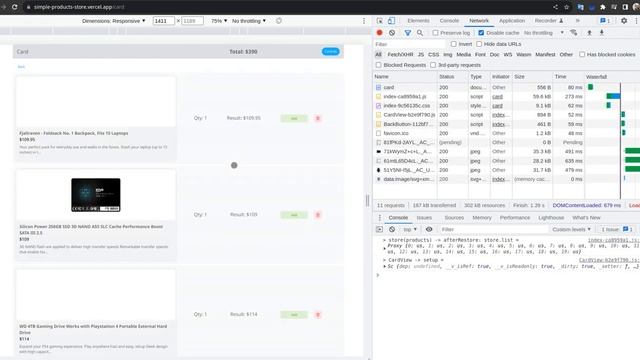This screenshot has height=360, width=640.
Task: Clear the console output
Action: [x=392, y=229]
